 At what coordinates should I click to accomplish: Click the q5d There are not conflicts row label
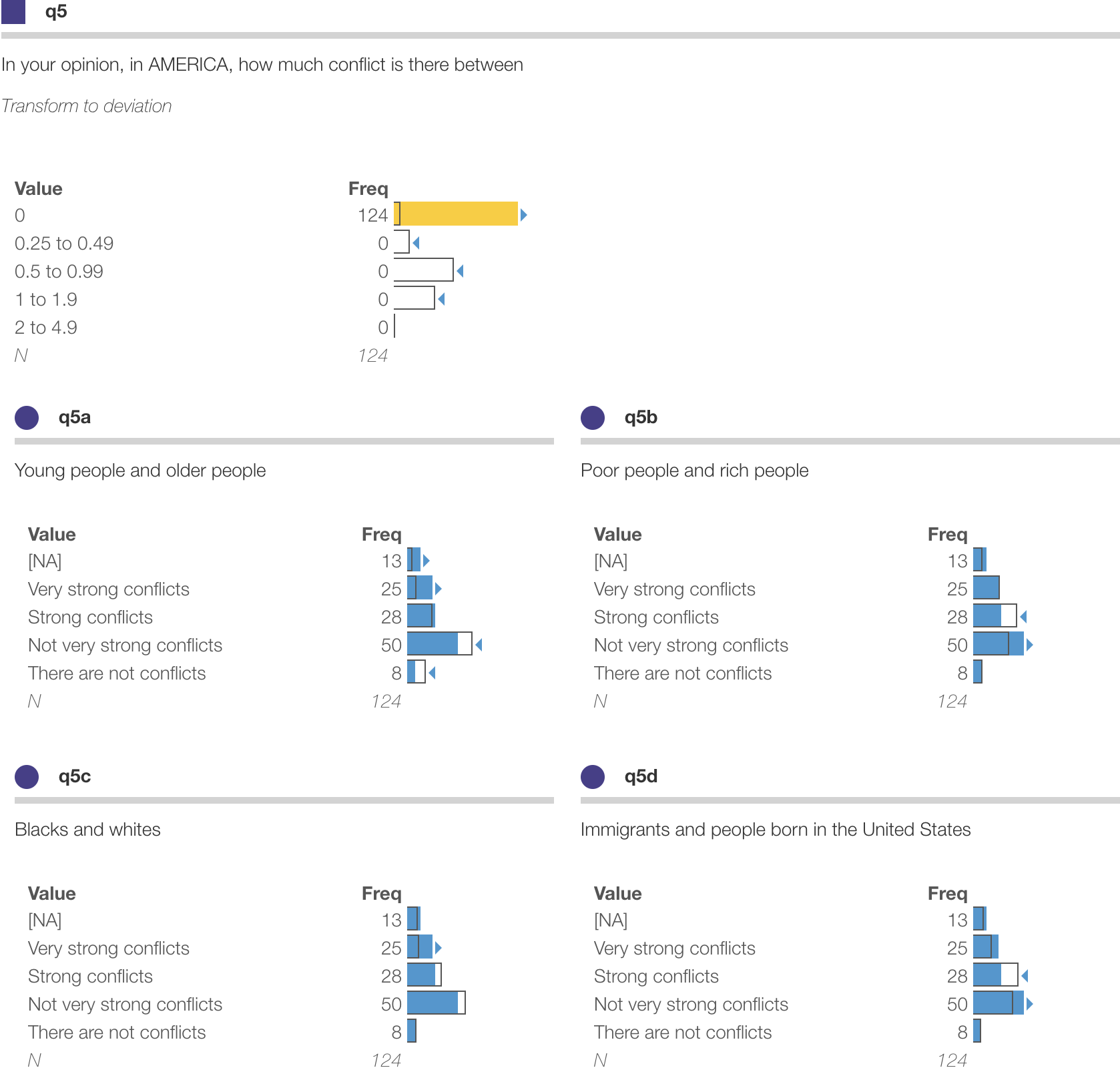[x=682, y=1033]
